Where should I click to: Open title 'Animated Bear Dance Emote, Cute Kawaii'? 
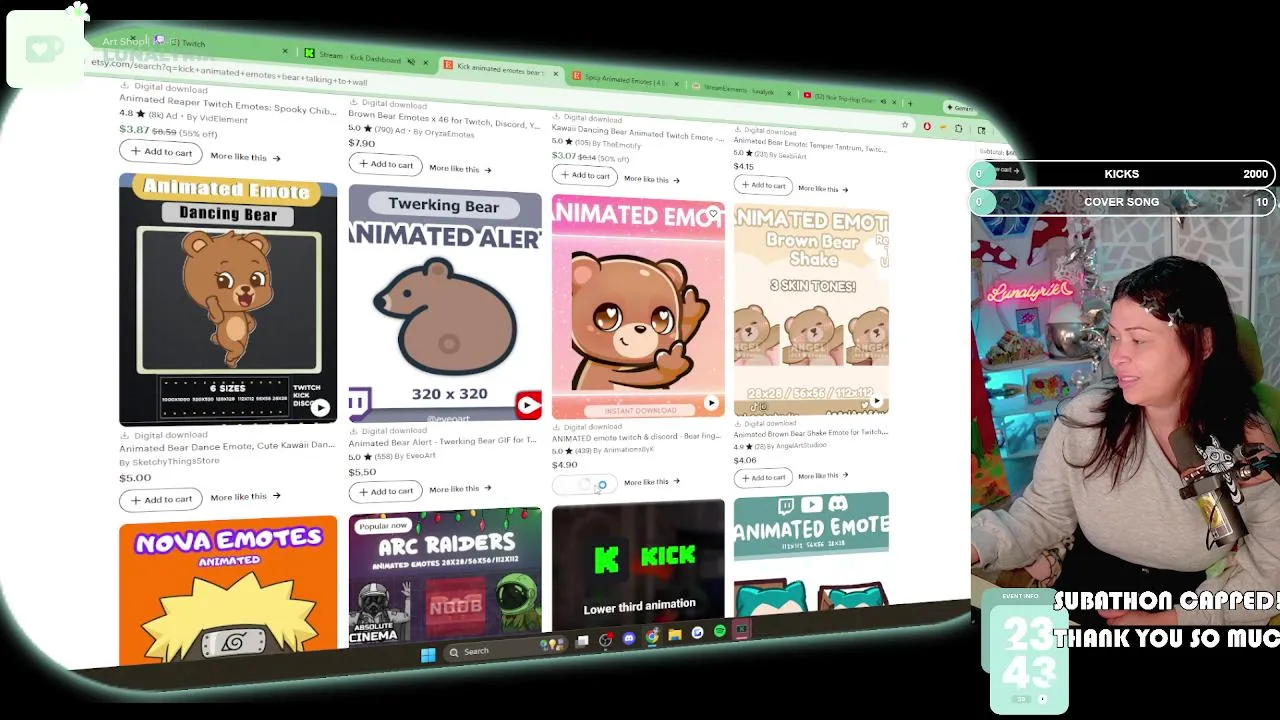click(227, 447)
